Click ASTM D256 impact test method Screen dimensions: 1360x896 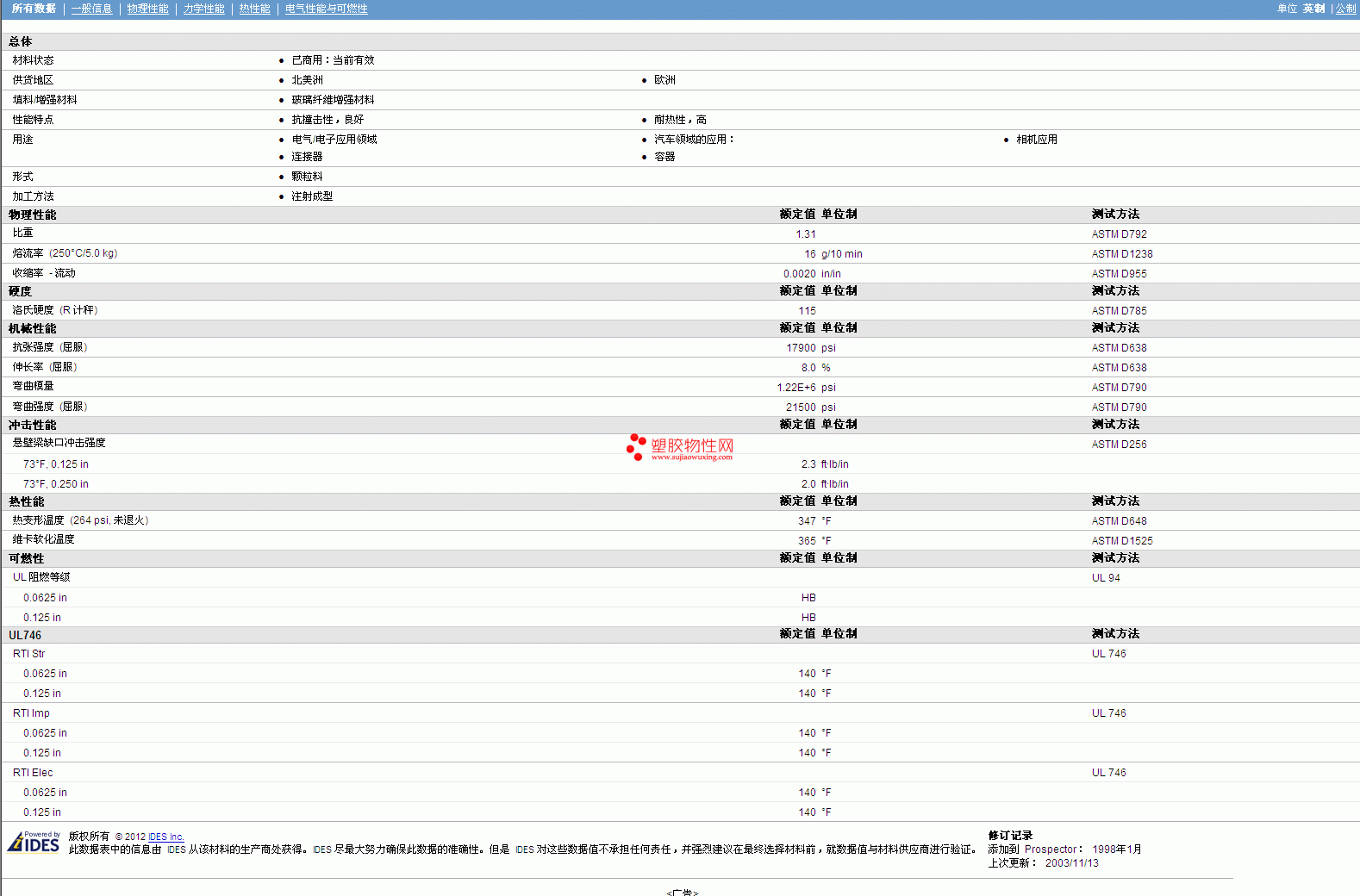pos(1119,445)
